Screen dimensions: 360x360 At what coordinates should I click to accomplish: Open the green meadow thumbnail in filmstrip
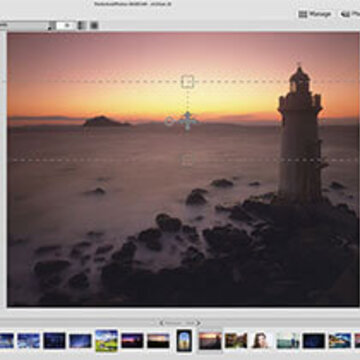coord(107,341)
